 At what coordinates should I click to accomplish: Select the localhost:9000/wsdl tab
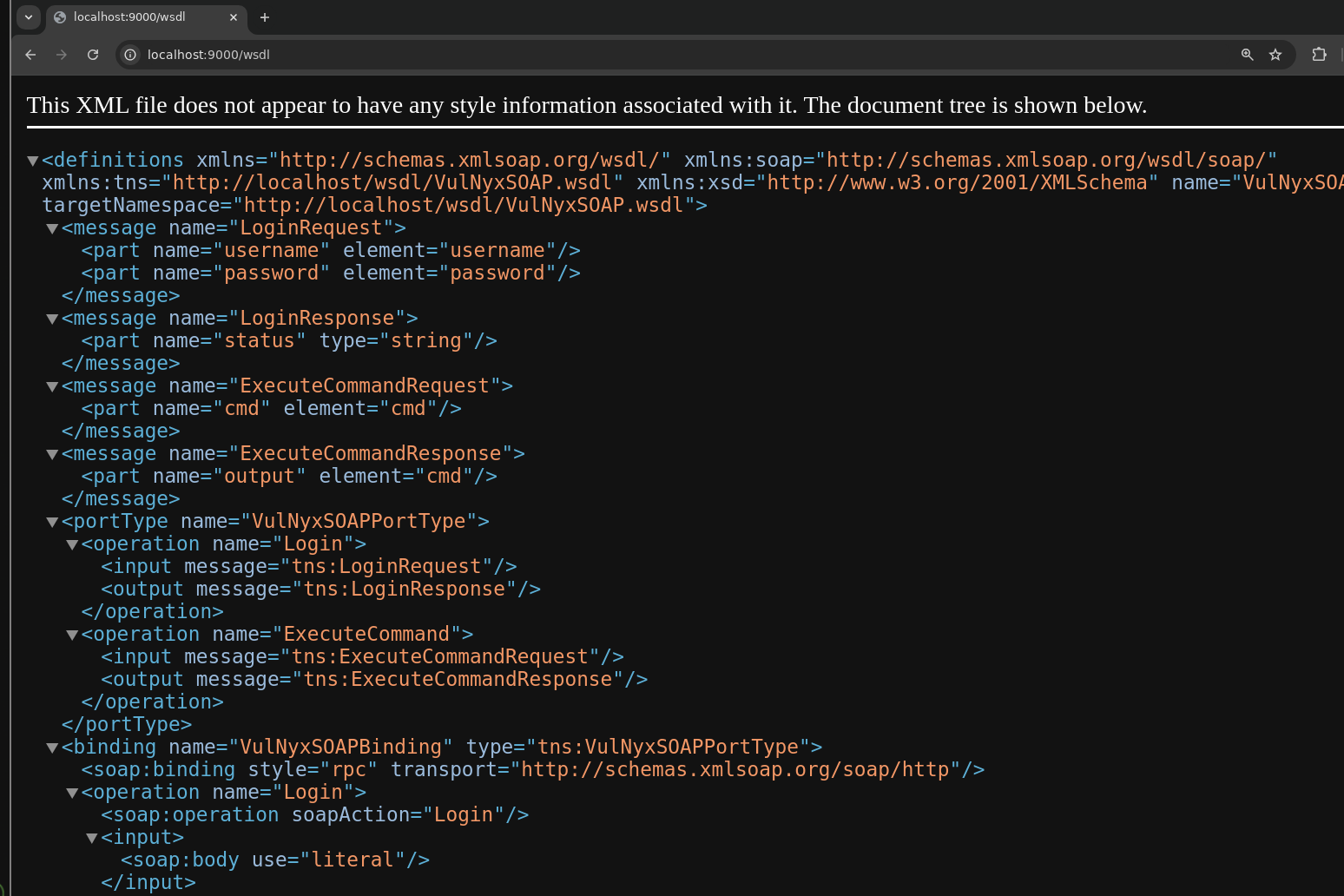click(x=139, y=17)
